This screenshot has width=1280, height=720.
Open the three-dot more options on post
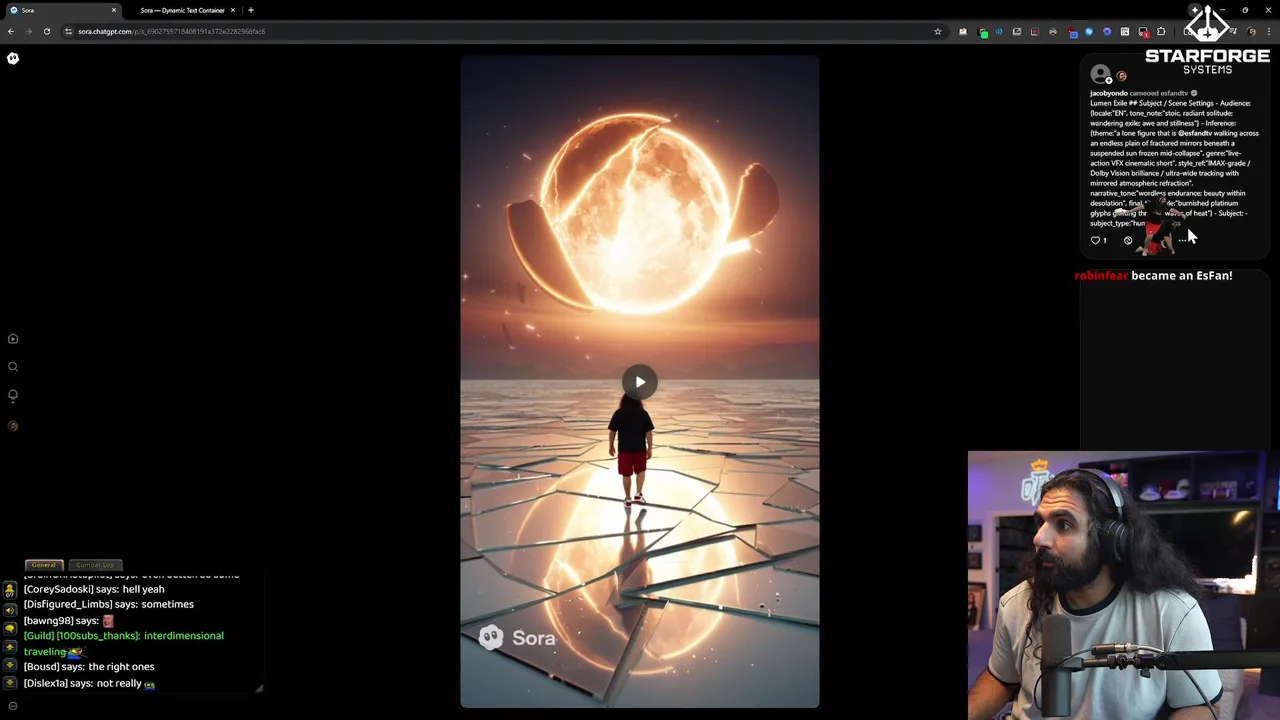click(x=1182, y=240)
